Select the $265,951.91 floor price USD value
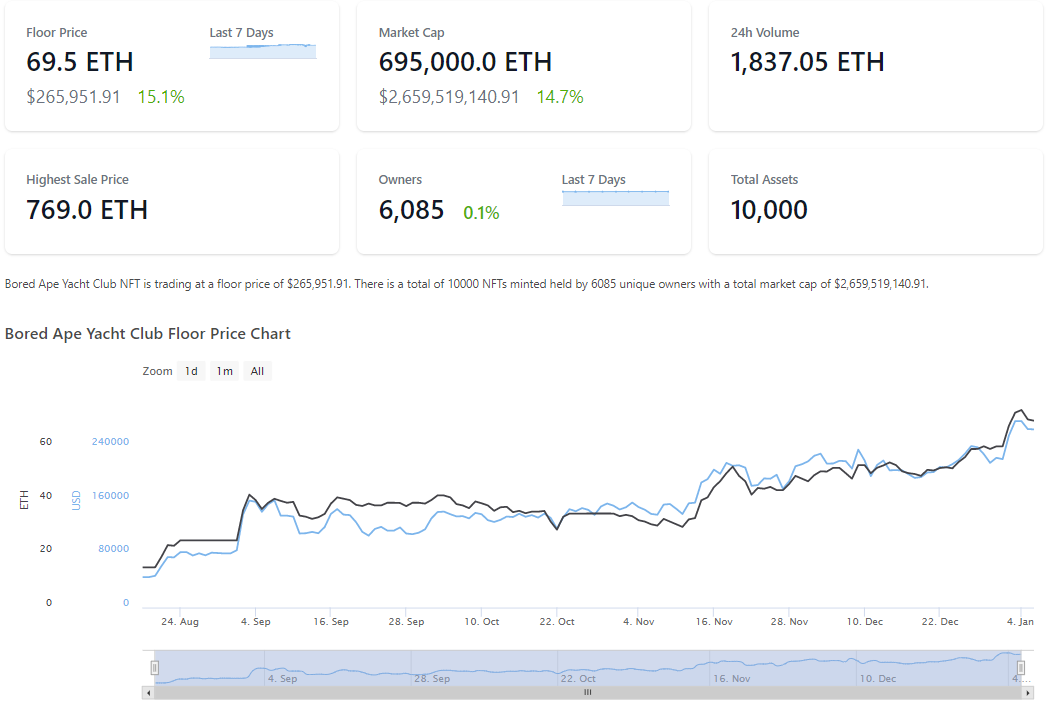This screenshot has height=707, width=1053. [73, 97]
